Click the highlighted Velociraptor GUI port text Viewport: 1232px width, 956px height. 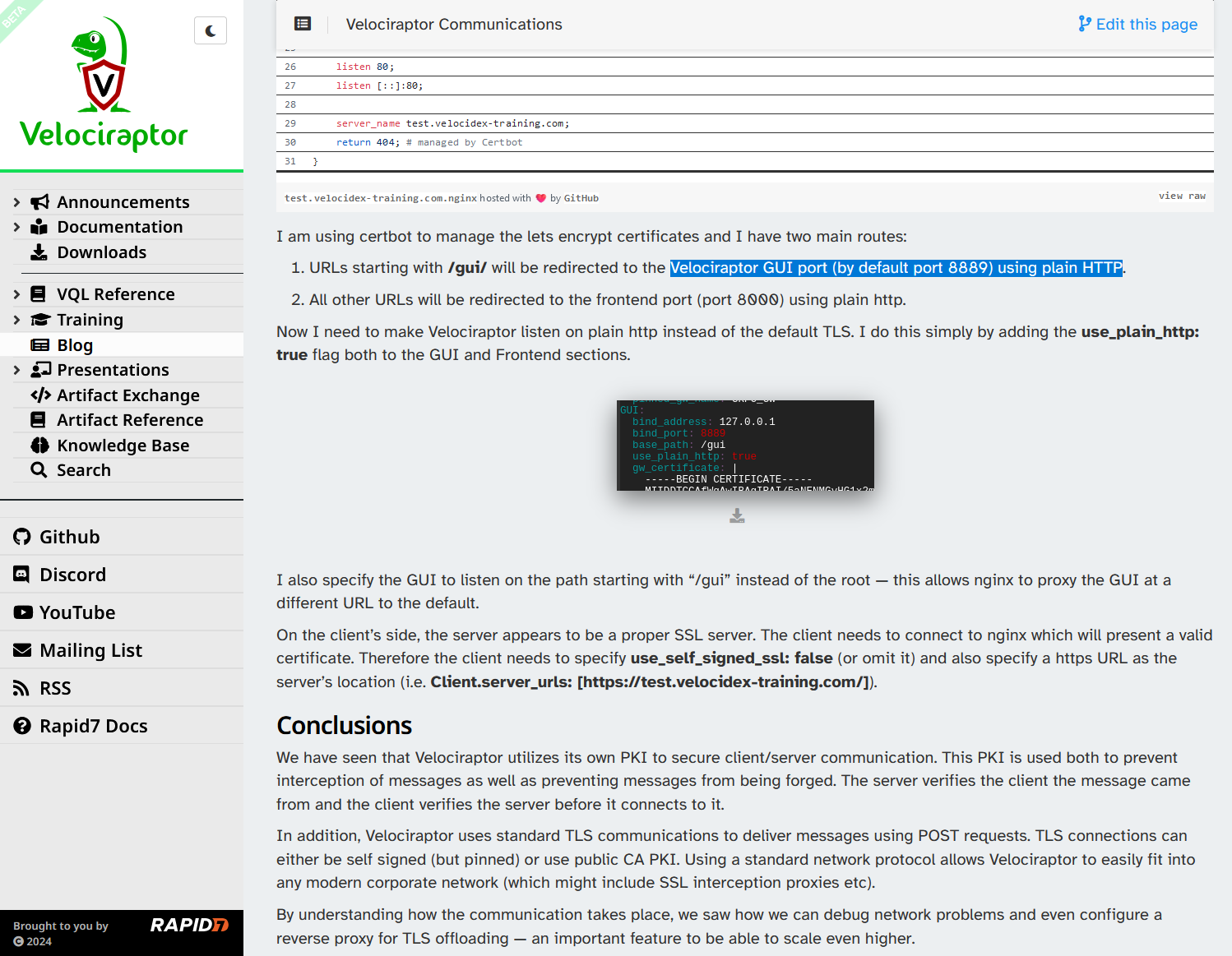896,268
